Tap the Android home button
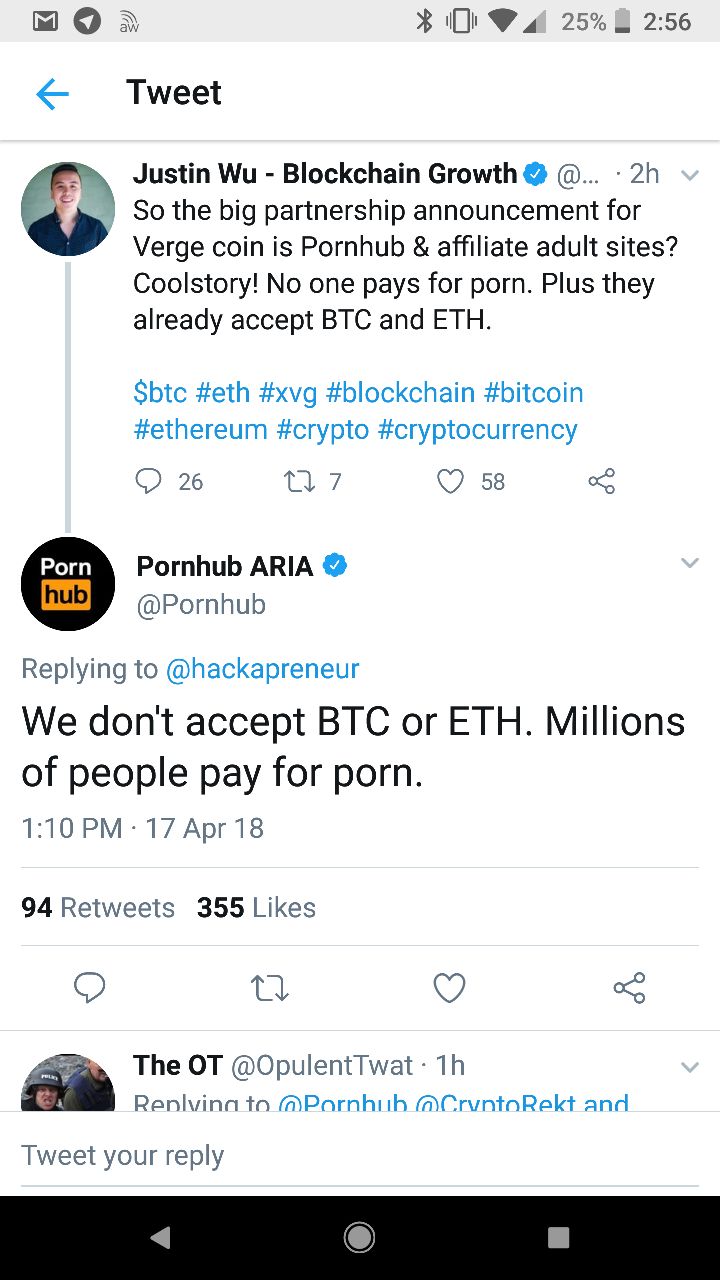This screenshot has height=1280, width=720. click(359, 1238)
